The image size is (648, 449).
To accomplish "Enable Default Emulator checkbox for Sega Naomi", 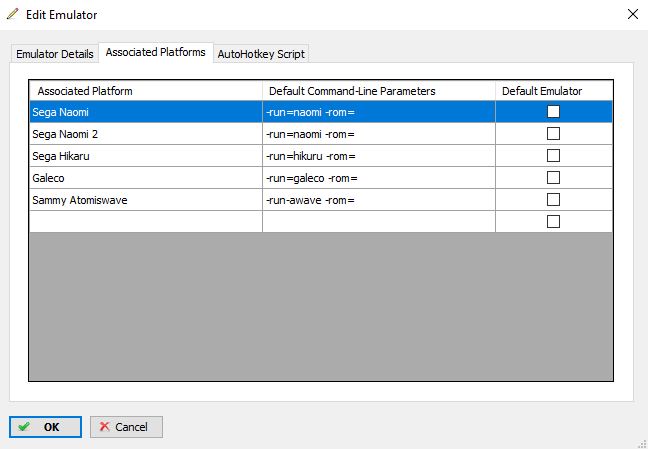I will coord(553,112).
